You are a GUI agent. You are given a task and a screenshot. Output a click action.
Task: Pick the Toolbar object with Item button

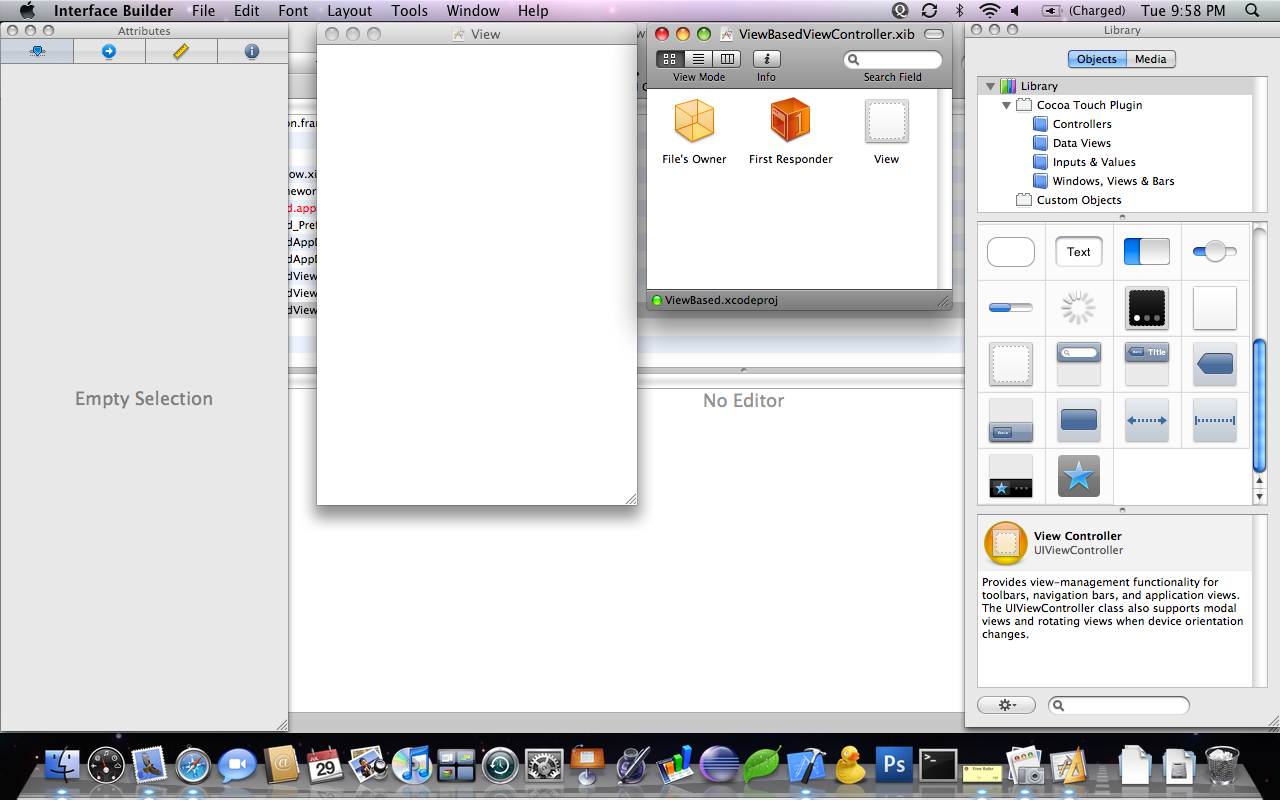1011,420
